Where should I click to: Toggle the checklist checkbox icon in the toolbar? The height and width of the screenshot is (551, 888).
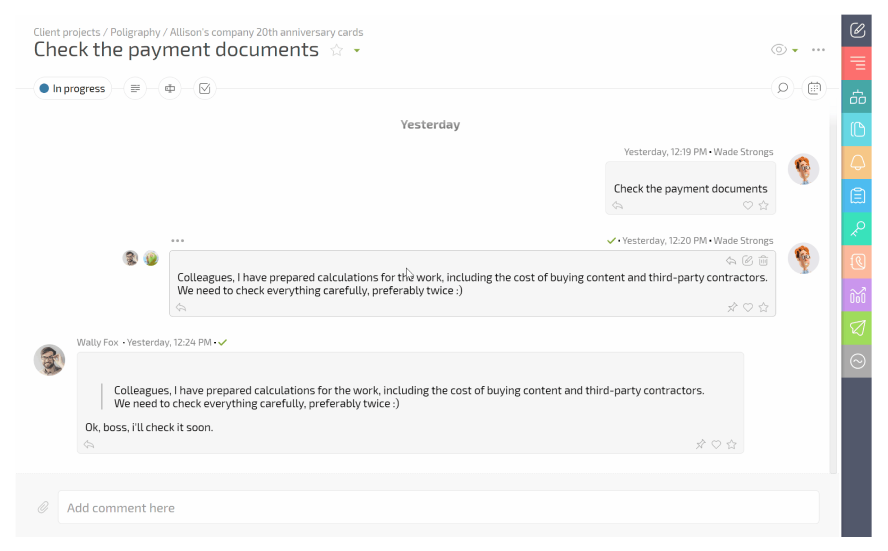point(204,89)
